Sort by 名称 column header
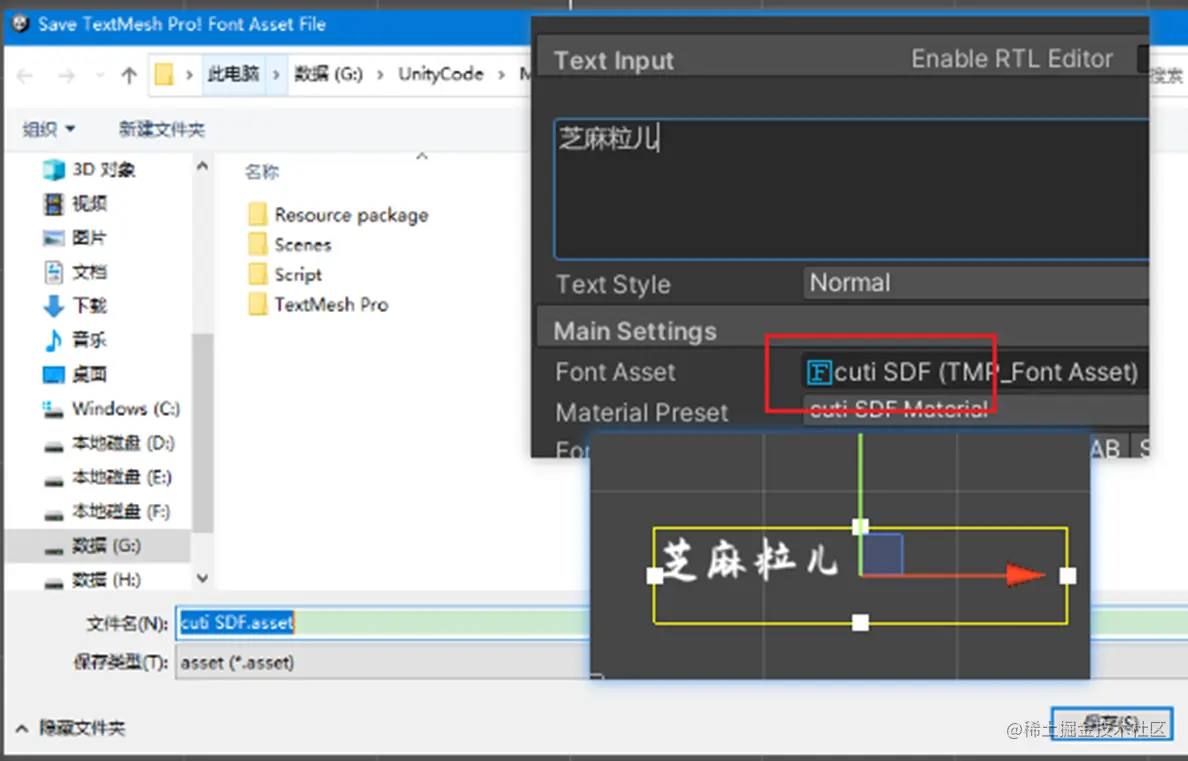The height and width of the screenshot is (761, 1188). click(x=262, y=172)
